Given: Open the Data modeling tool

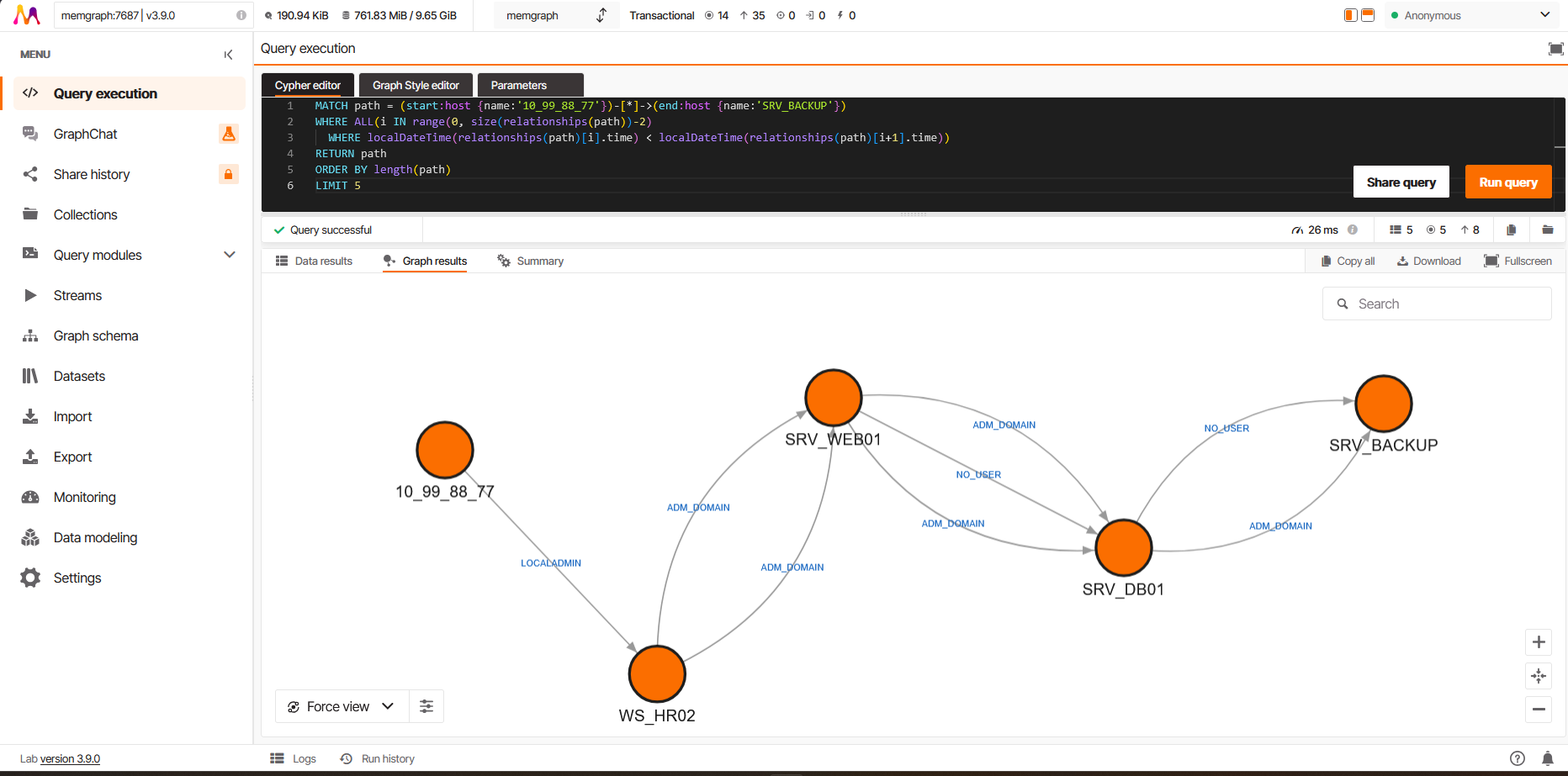Looking at the screenshot, I should pos(95,537).
